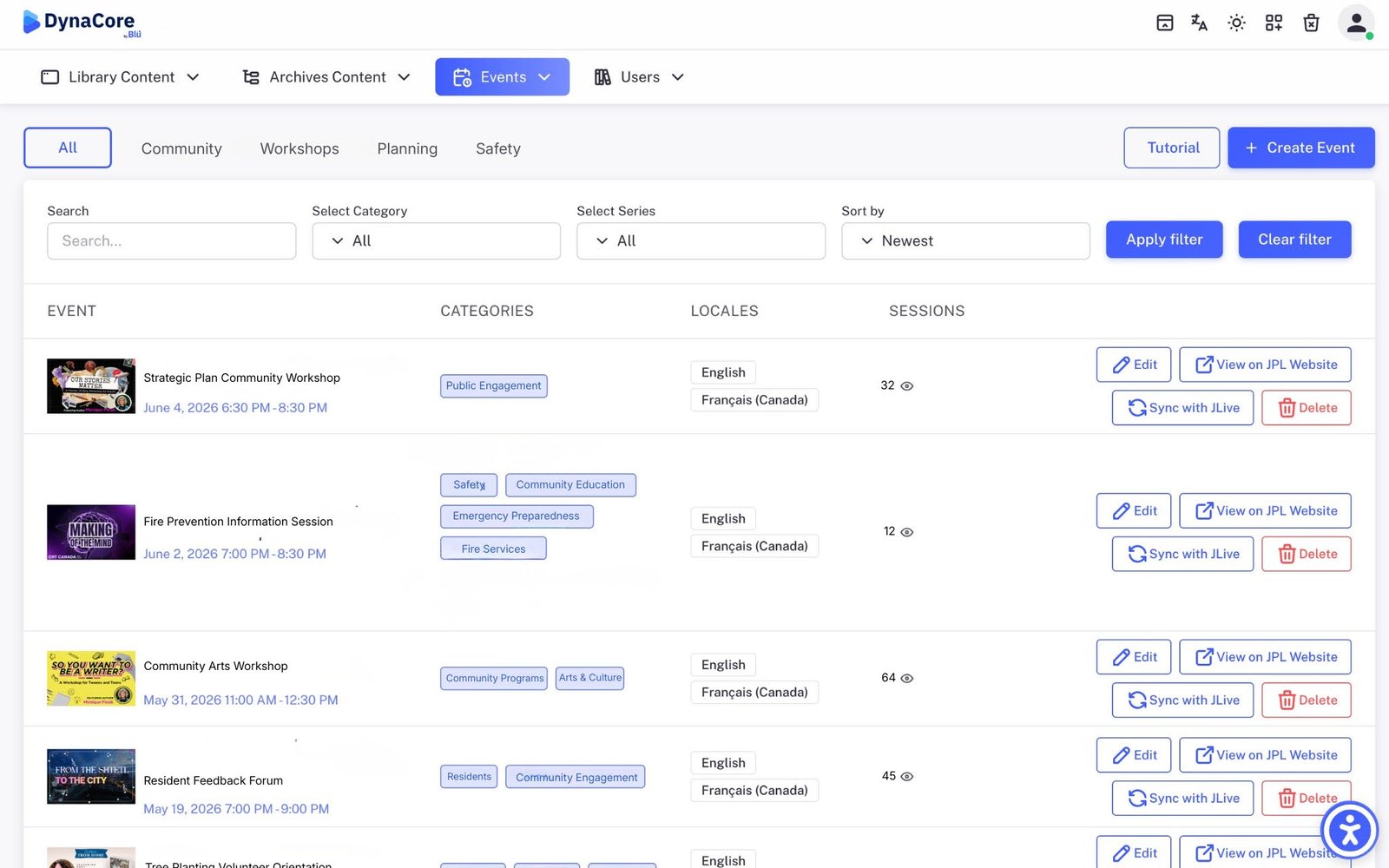This screenshot has width=1389, height=868.
Task: Sync Strategic Plan Community Workshop with JLive
Action: point(1182,408)
